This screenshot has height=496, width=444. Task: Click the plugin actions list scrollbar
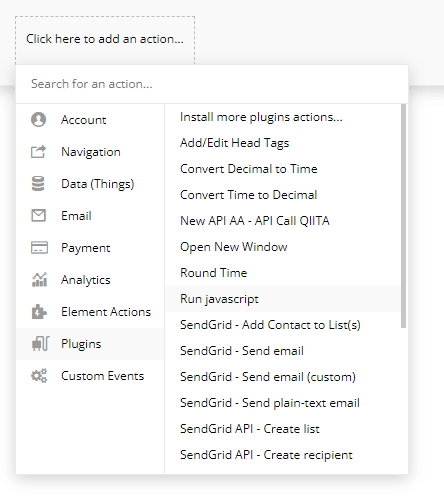pyautogui.click(x=403, y=216)
